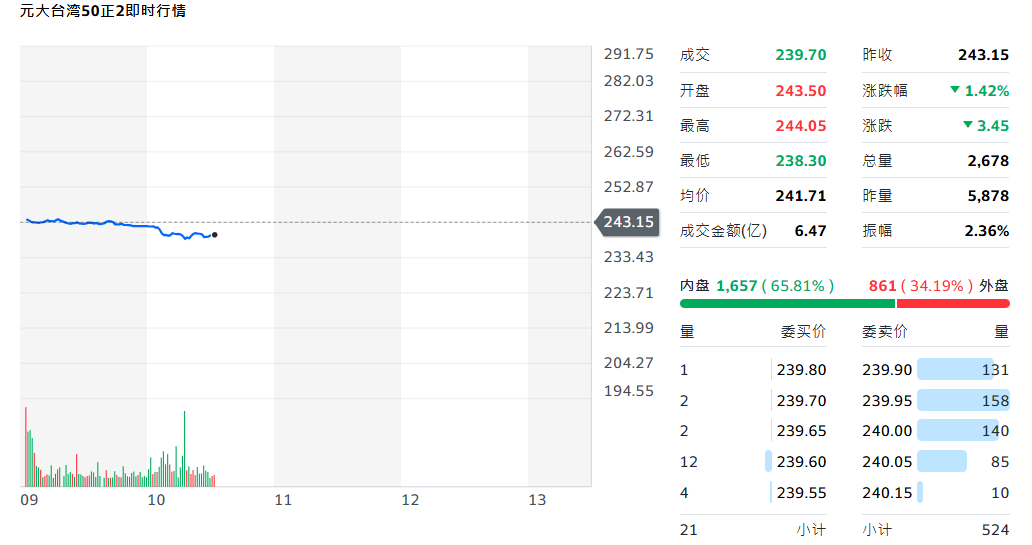Click the 委卖价 column header

(885, 331)
